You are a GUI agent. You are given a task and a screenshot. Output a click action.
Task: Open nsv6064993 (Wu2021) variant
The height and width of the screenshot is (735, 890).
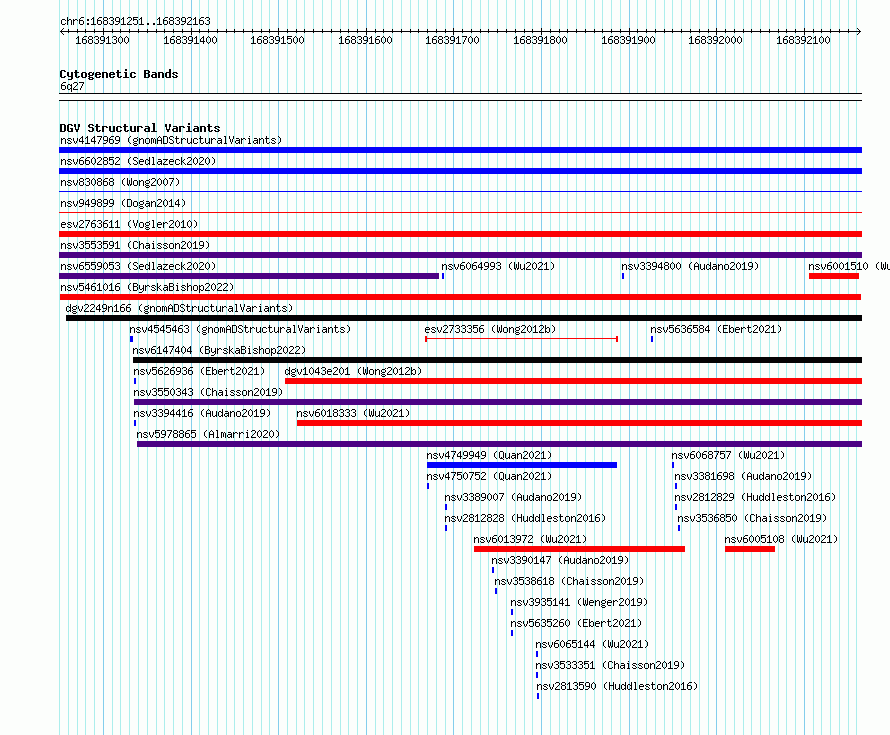point(498,266)
